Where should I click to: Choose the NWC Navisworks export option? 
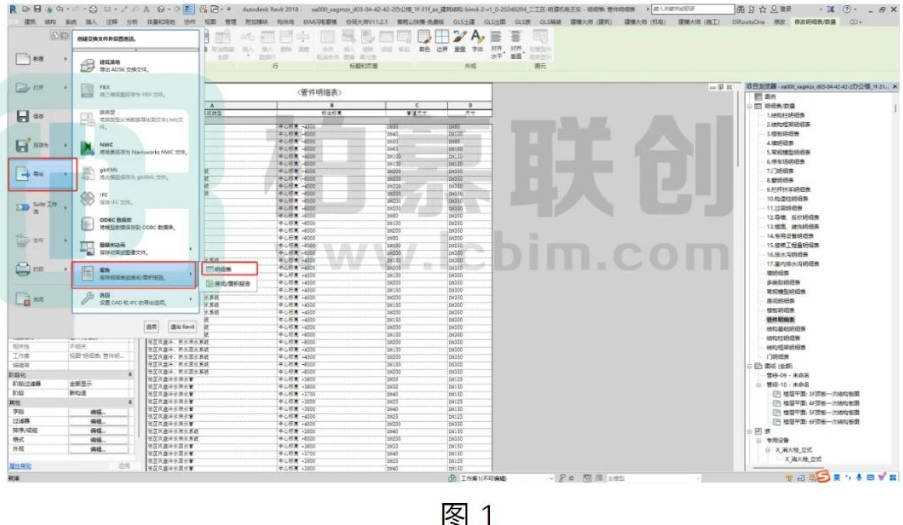[x=136, y=149]
